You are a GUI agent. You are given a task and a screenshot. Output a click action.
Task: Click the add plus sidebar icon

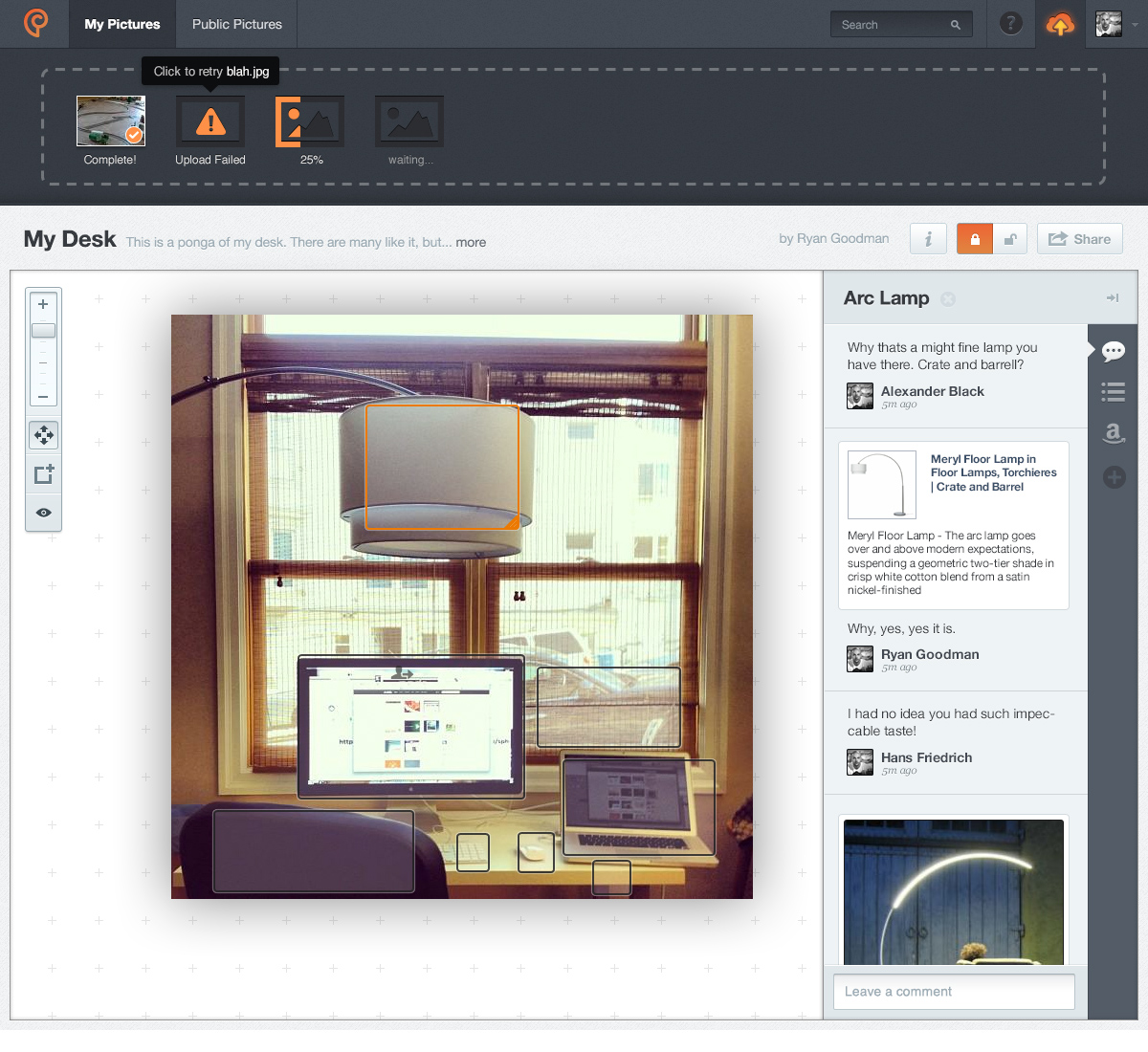click(1114, 476)
